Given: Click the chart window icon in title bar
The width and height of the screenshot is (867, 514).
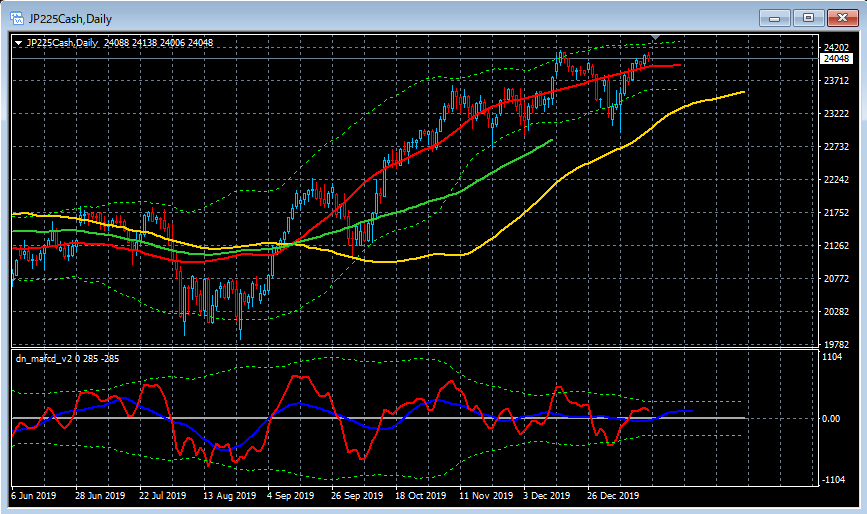Looking at the screenshot, I should click(17, 18).
